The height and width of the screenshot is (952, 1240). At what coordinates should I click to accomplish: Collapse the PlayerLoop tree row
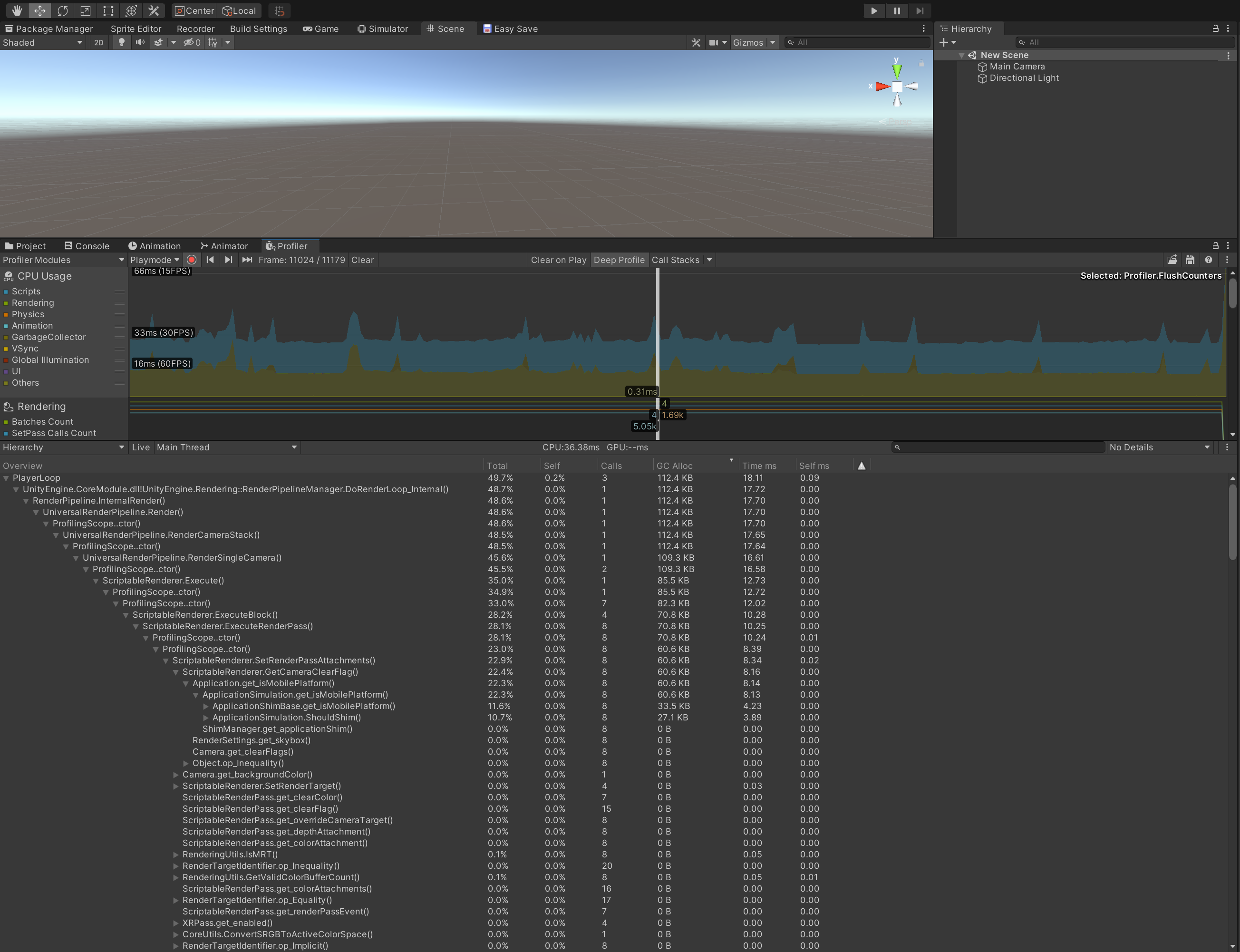pos(6,478)
